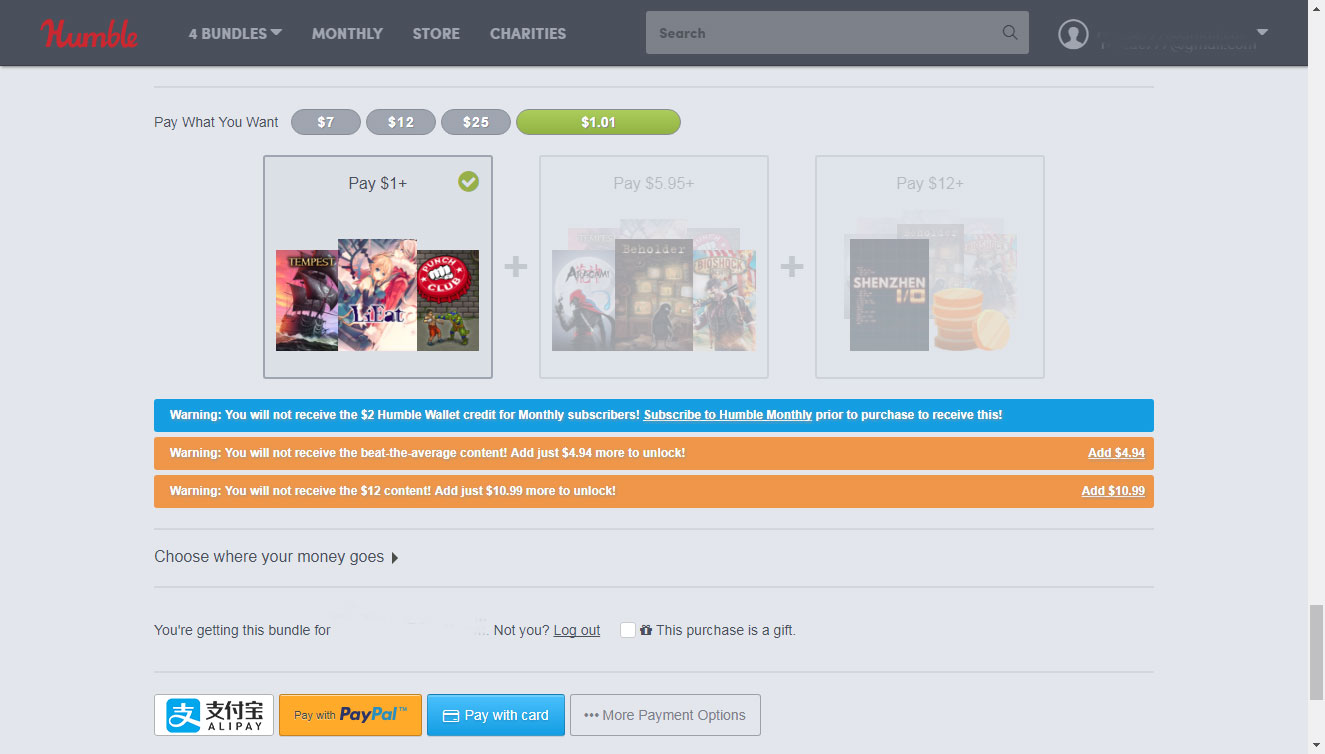
Task: Click the beat-the-average content warning text
Action: pyautogui.click(x=428, y=453)
